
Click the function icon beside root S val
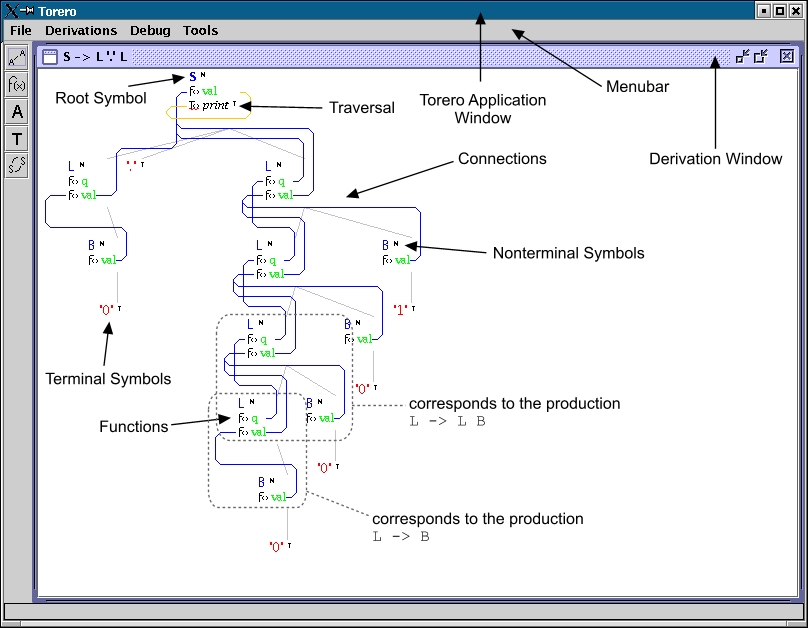point(194,91)
